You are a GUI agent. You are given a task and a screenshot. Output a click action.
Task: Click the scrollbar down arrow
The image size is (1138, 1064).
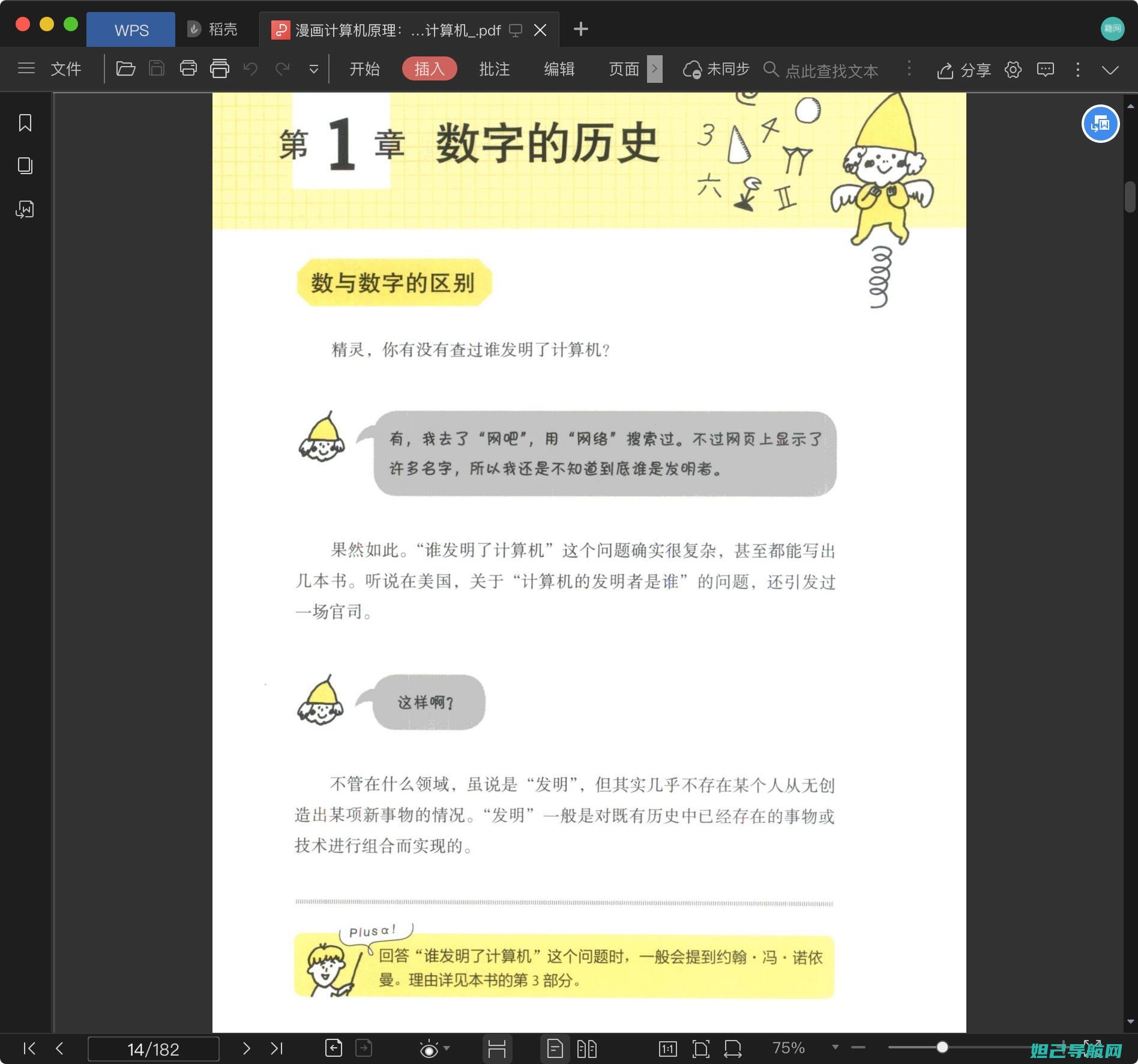click(1130, 1021)
